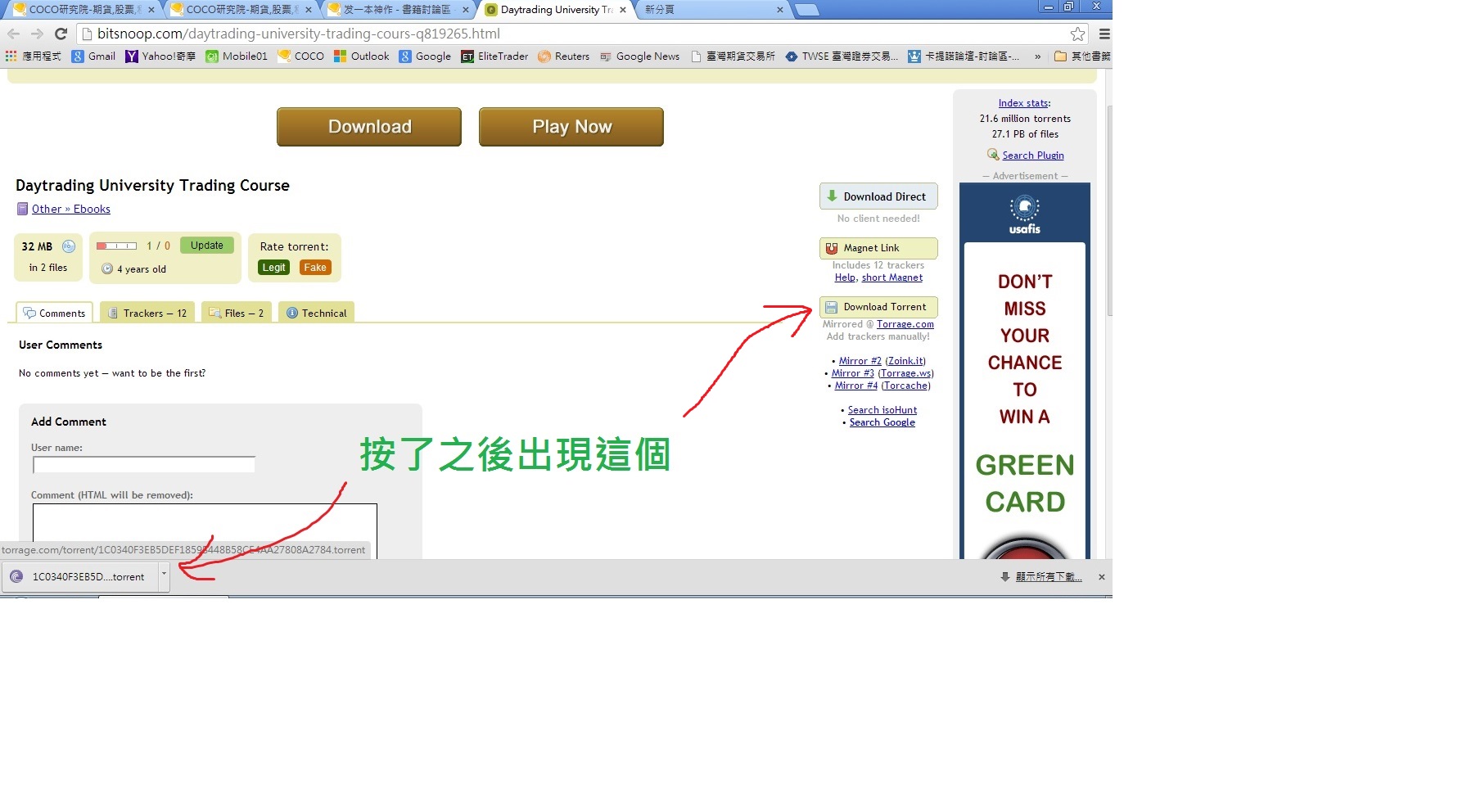Open the COCO bookmark
The image size is (1467, 812).
[x=301, y=56]
